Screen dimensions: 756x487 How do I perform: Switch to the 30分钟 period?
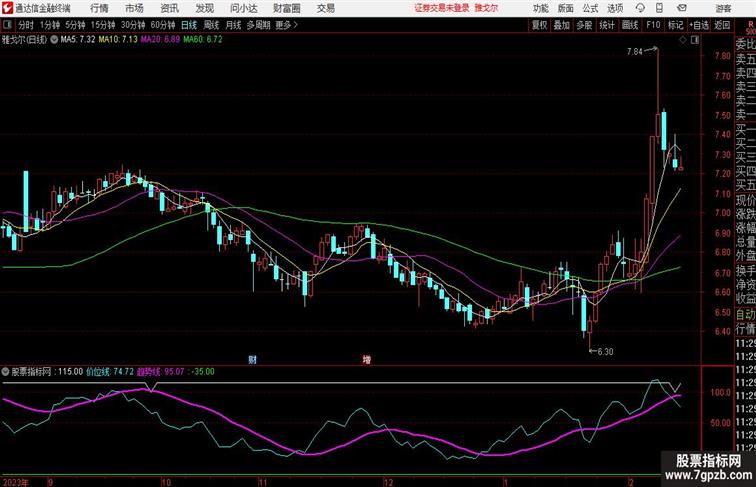[133, 25]
